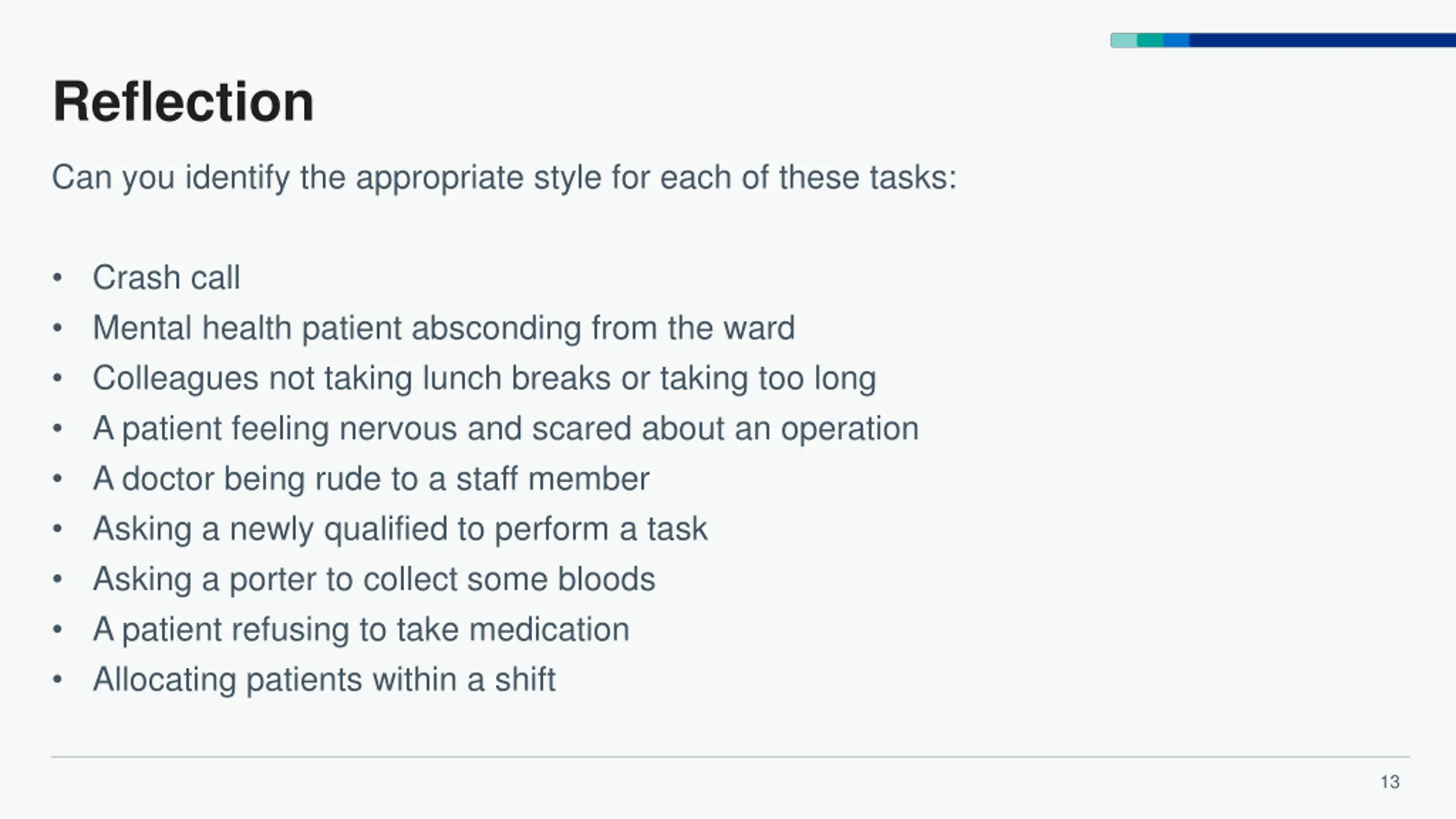Click the bullet dot before 'Crash call'

(x=57, y=278)
